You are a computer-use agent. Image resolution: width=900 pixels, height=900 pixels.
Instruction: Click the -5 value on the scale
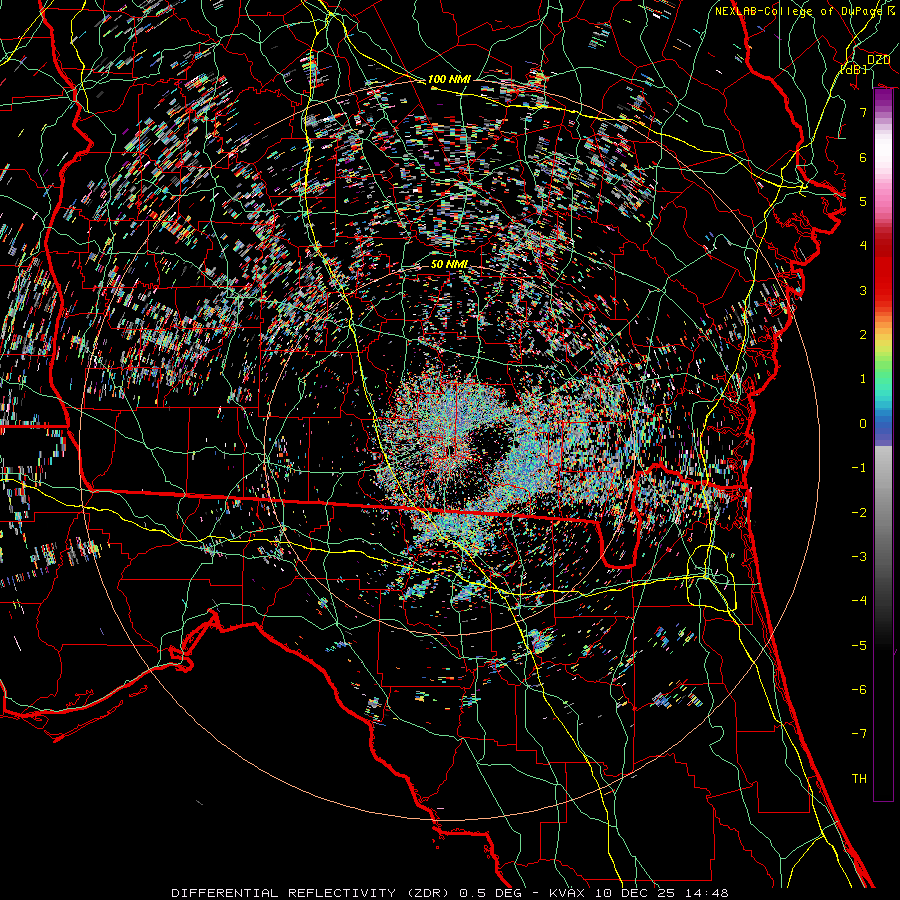859,646
